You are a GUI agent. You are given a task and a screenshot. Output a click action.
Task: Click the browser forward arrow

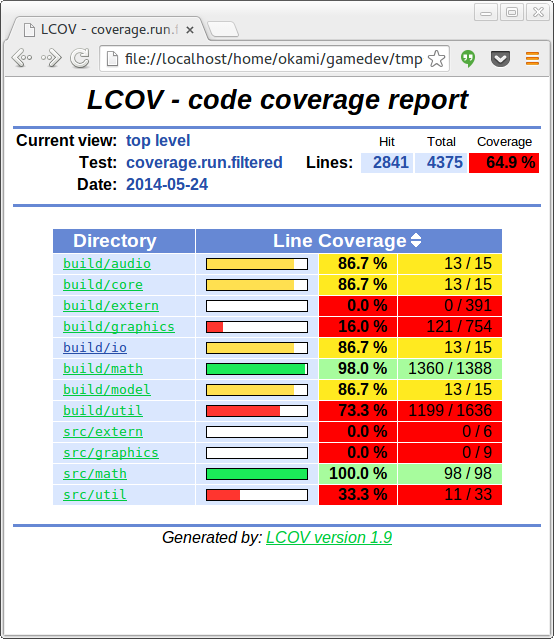click(x=51, y=58)
